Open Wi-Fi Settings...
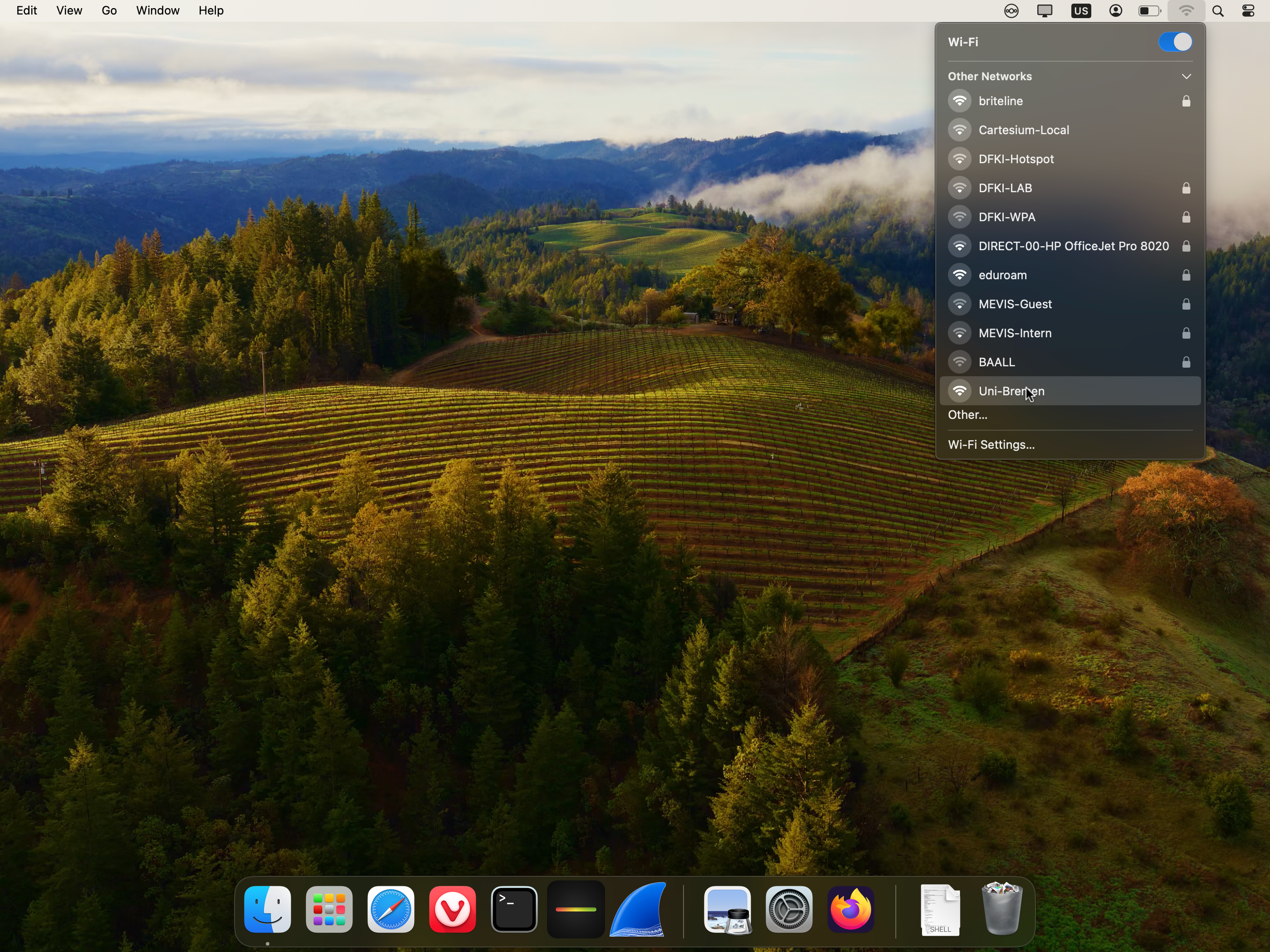This screenshot has height=952, width=1270. 991,445
